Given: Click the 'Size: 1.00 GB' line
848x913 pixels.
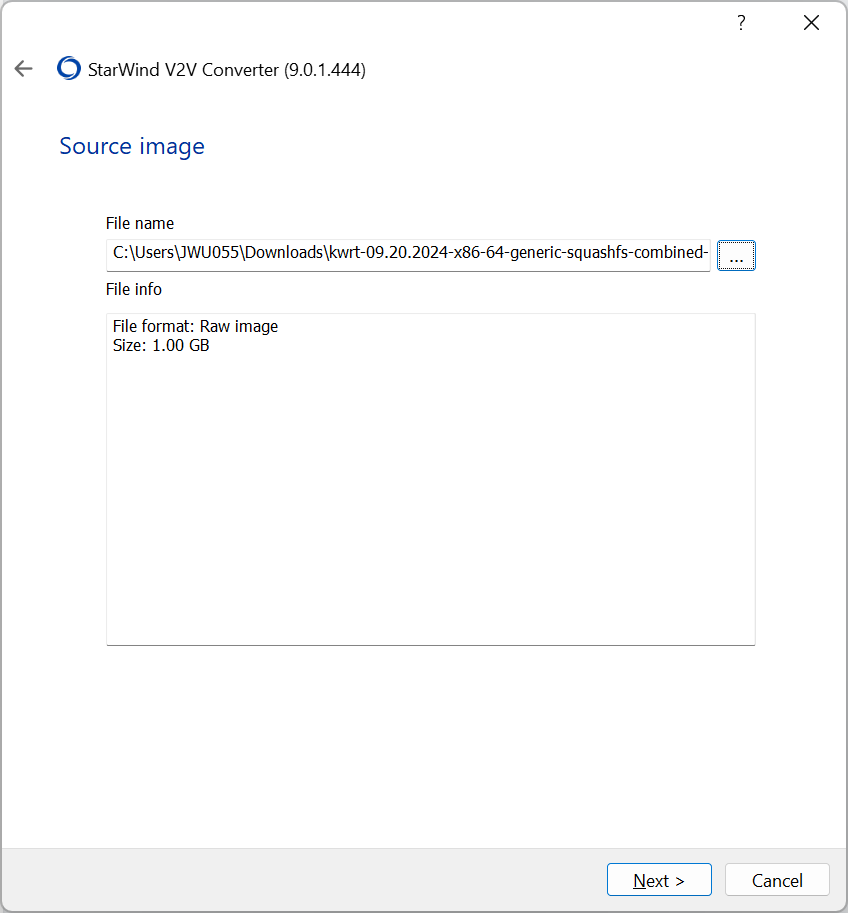Looking at the screenshot, I should (x=161, y=346).
